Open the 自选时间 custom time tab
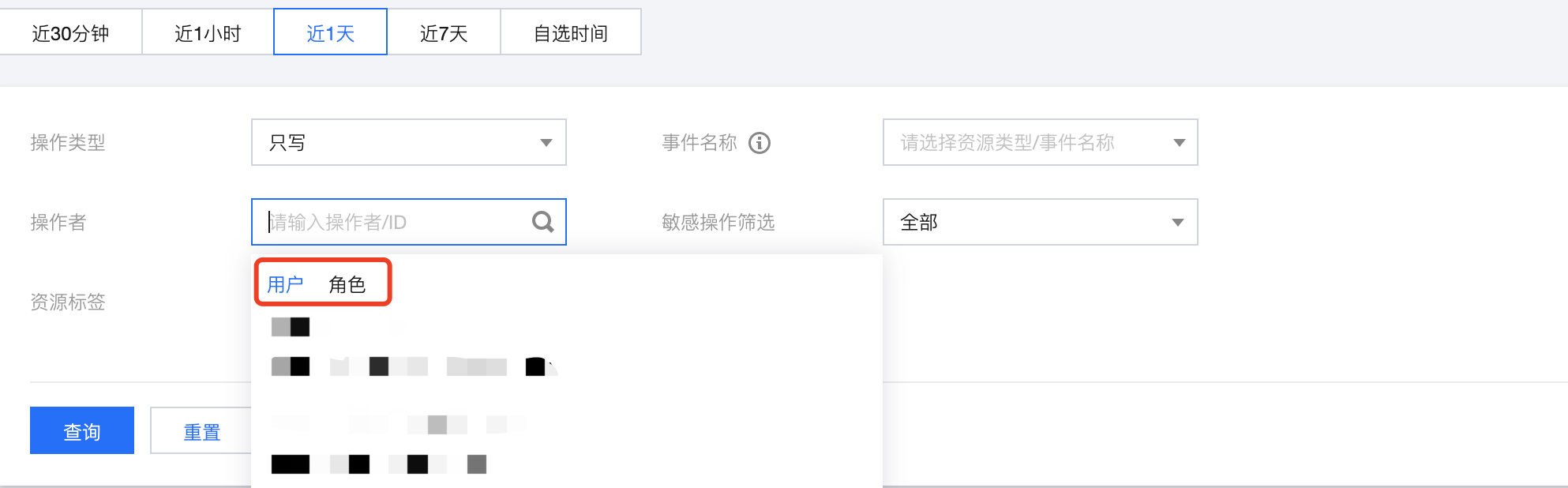1568x488 pixels. point(571,33)
